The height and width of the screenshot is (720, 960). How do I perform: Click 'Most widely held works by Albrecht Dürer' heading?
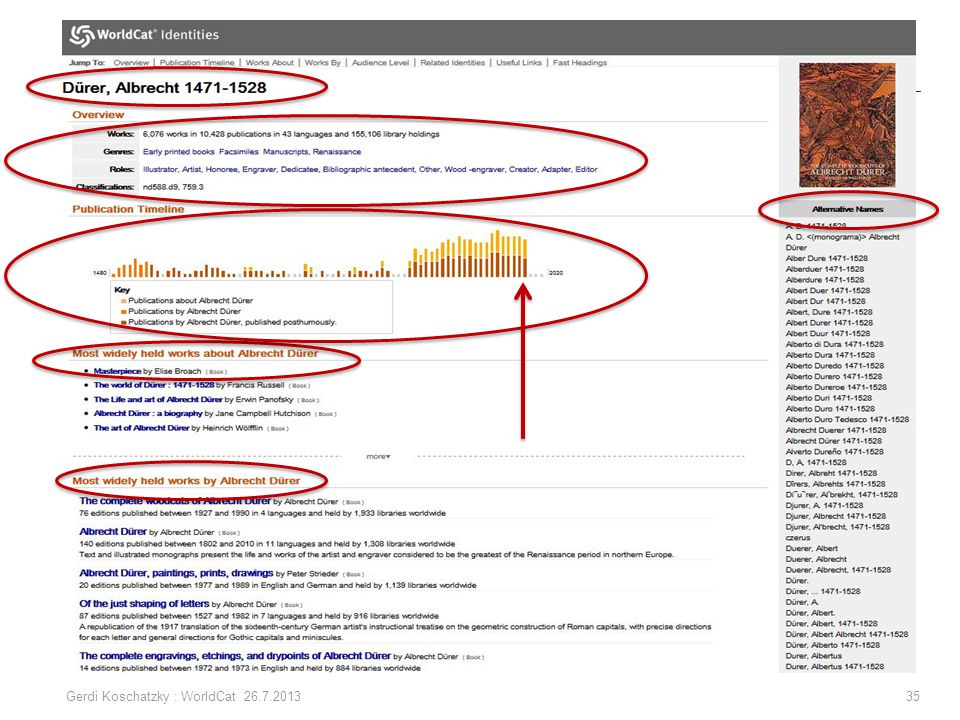pyautogui.click(x=186, y=481)
